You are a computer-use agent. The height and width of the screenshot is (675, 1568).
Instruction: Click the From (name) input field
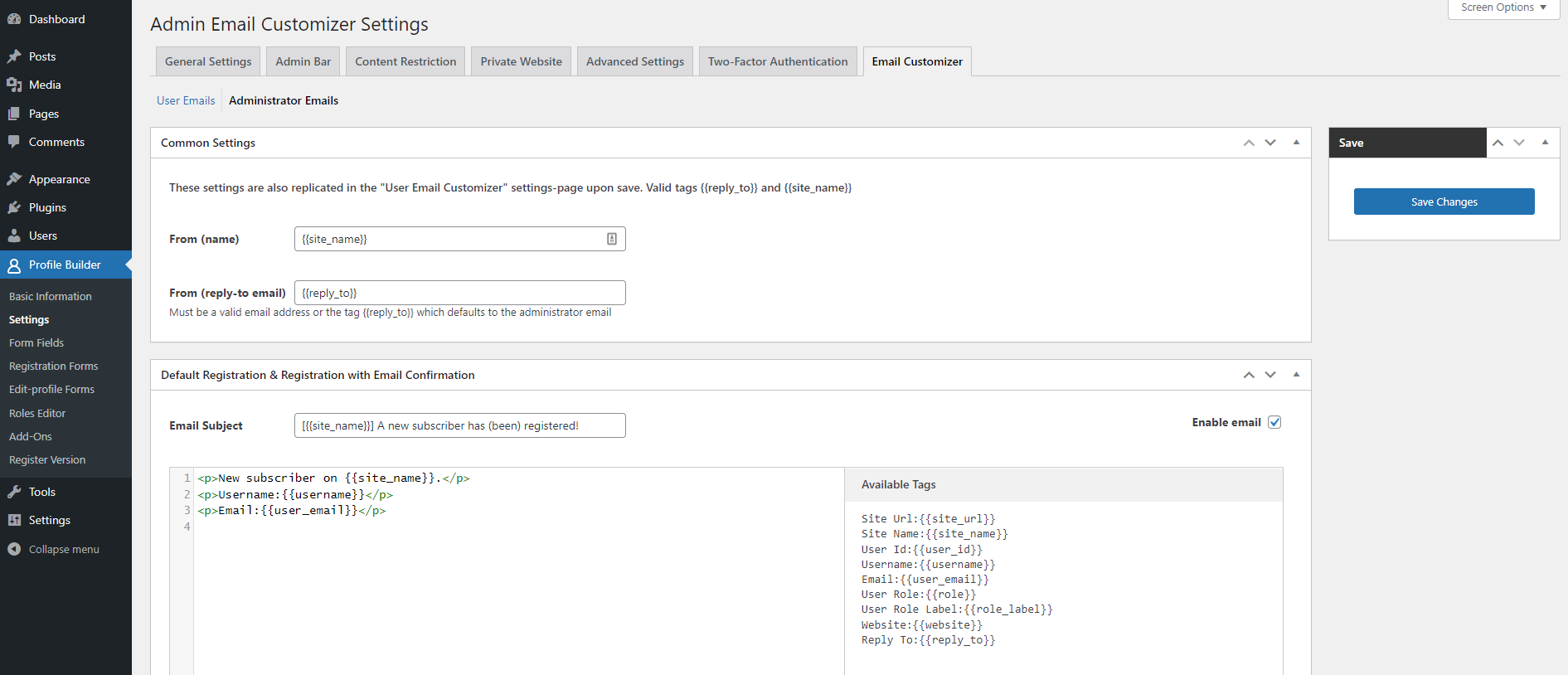460,239
